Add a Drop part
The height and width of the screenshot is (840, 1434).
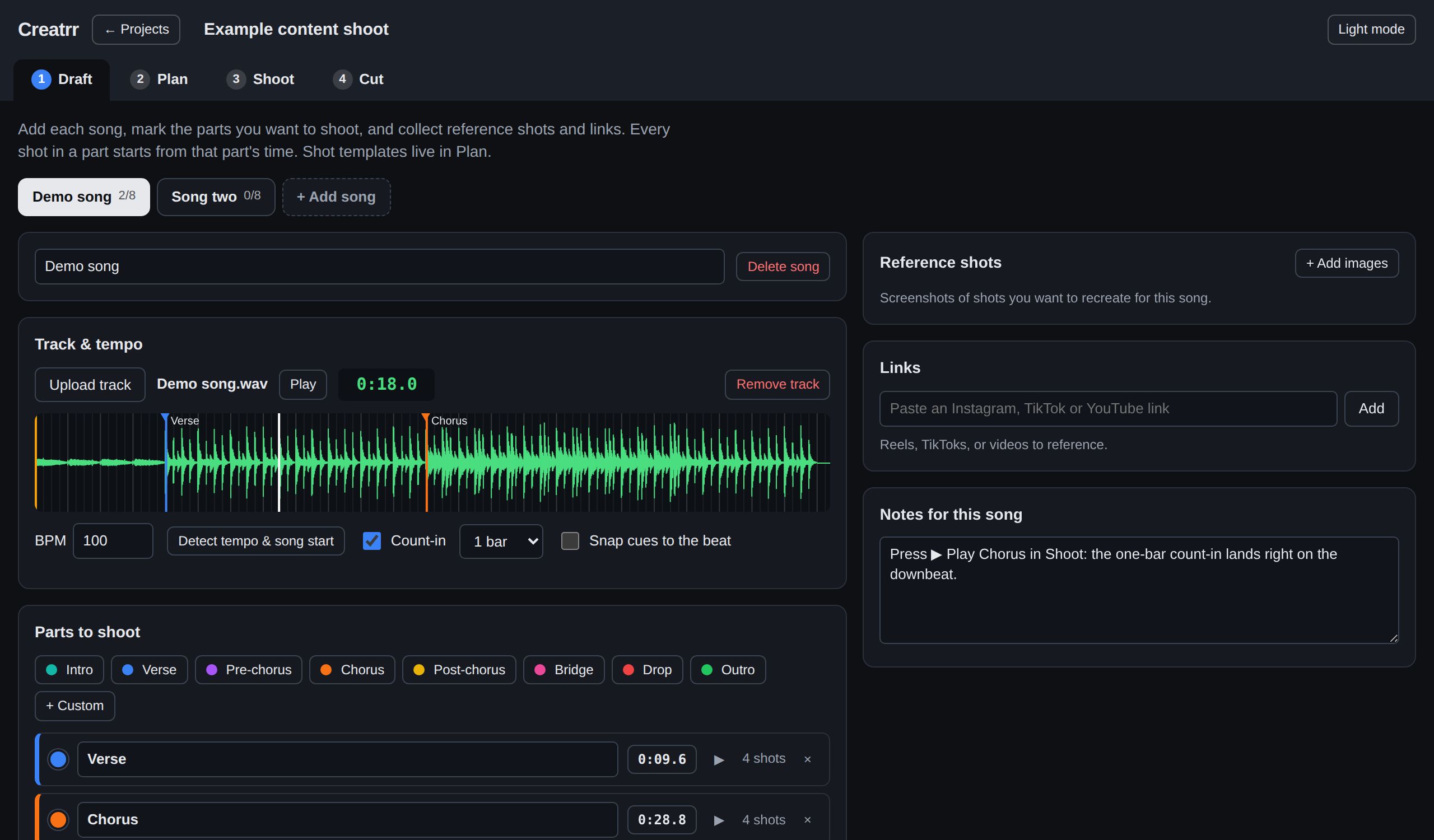pyautogui.click(x=647, y=670)
